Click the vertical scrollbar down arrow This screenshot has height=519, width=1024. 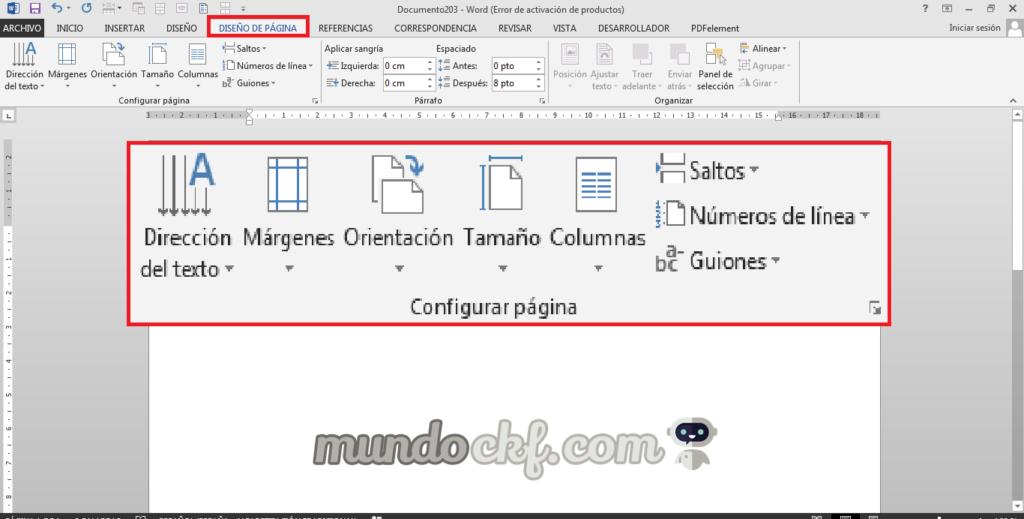(x=1017, y=507)
